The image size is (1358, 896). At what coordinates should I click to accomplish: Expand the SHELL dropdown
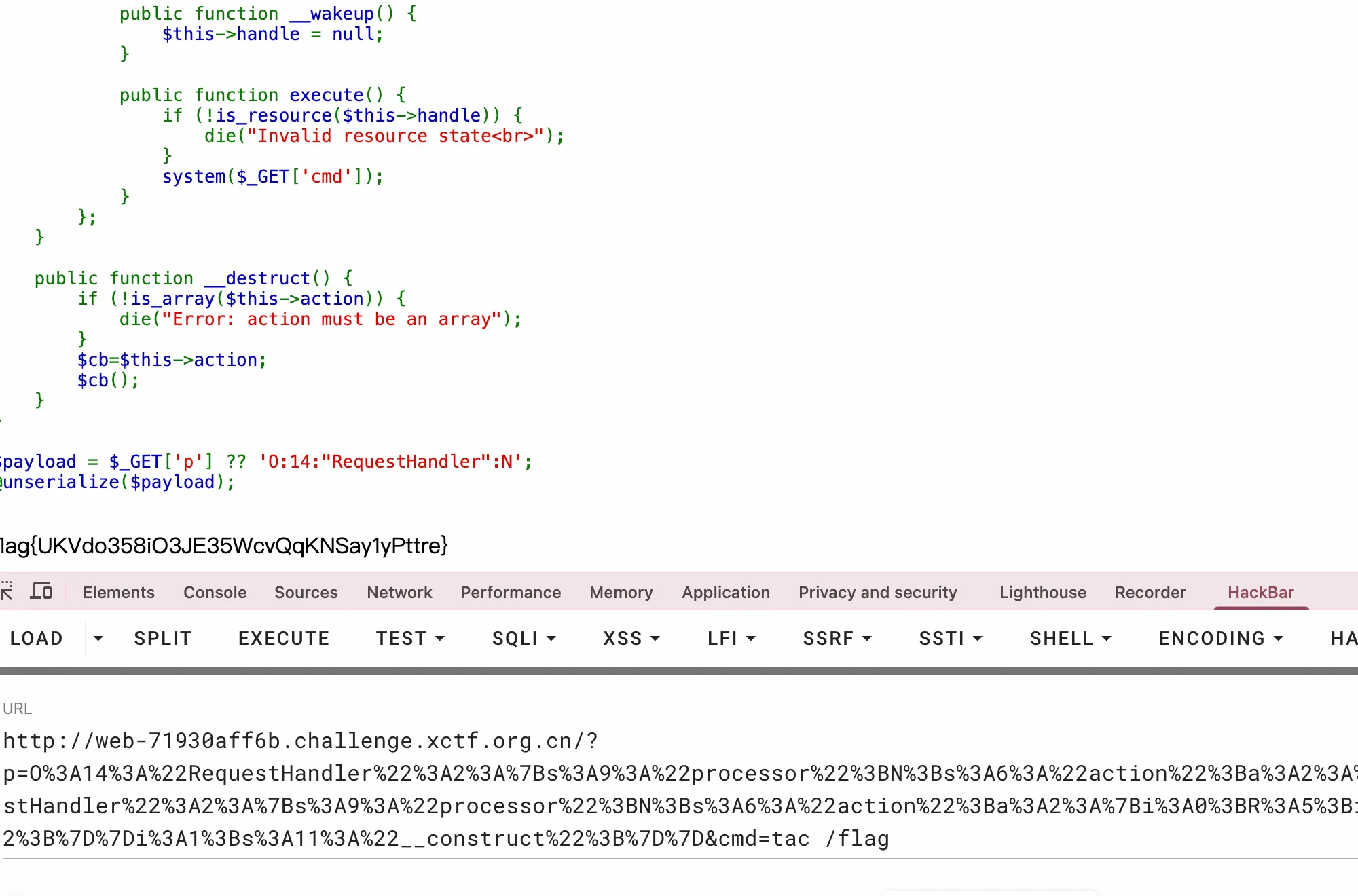tap(1070, 639)
